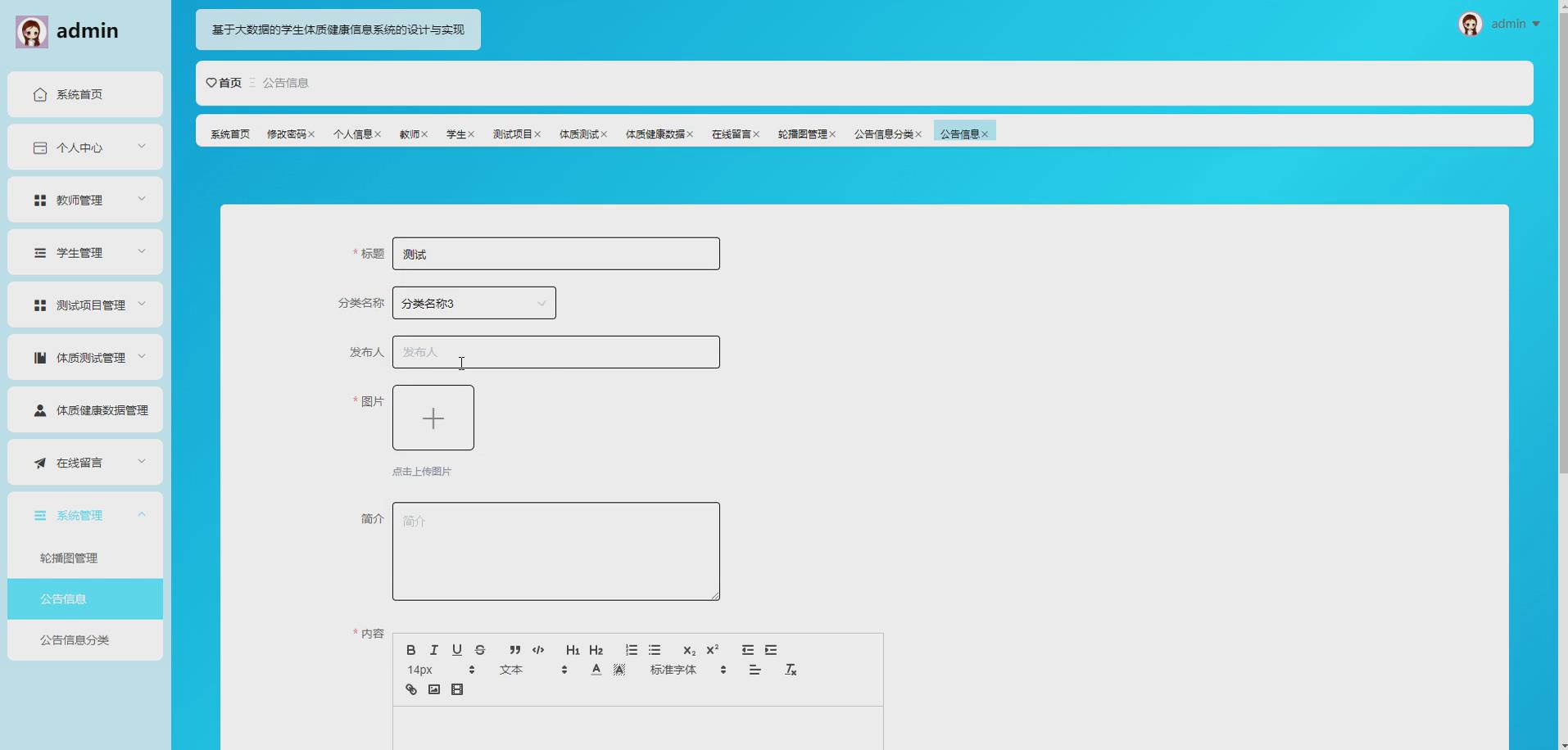This screenshot has height=750, width=1568.
Task: Open 公告信息分类 submenu item
Action: (85, 640)
